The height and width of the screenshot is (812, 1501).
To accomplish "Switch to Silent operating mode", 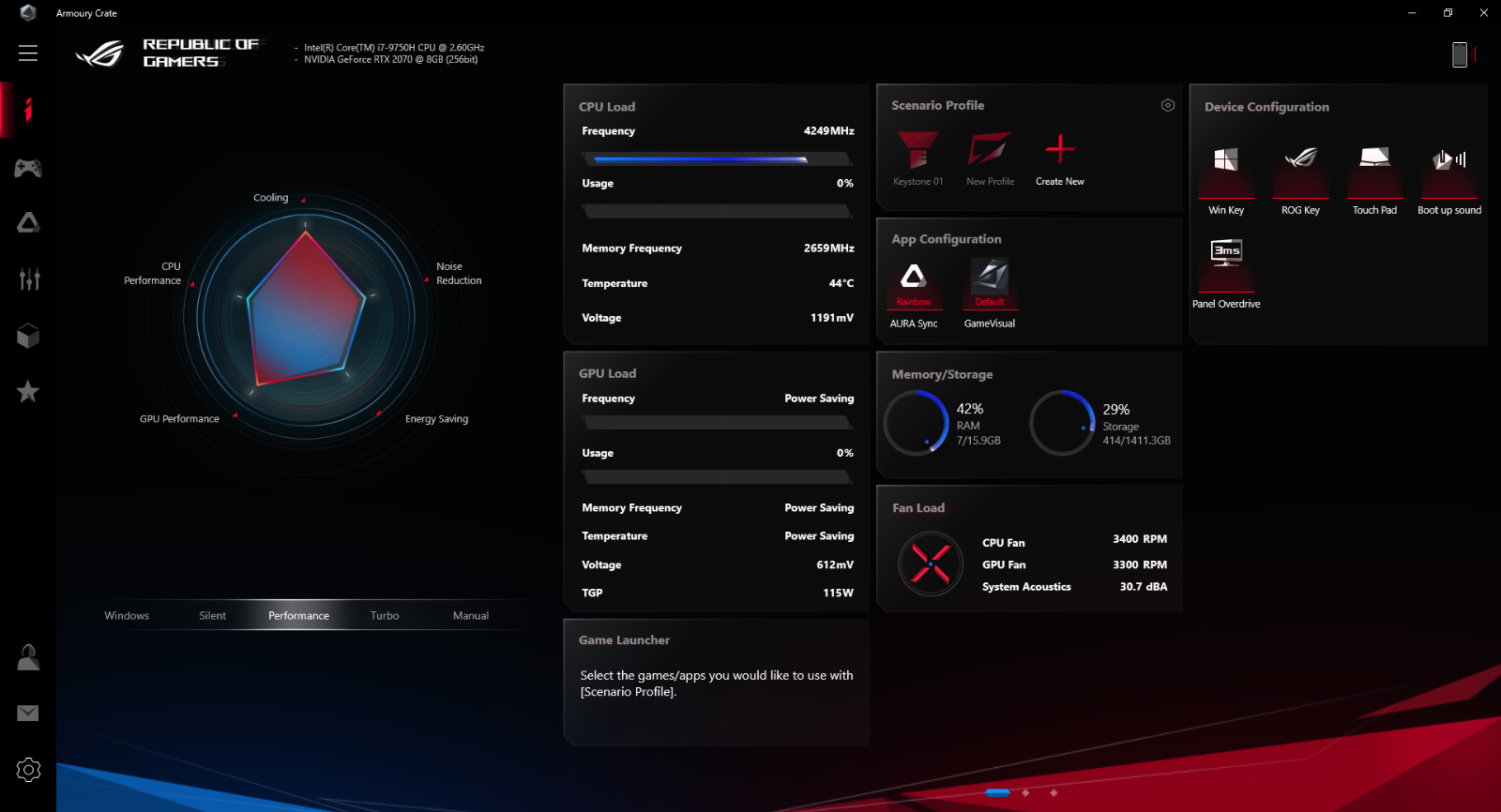I will click(x=212, y=616).
